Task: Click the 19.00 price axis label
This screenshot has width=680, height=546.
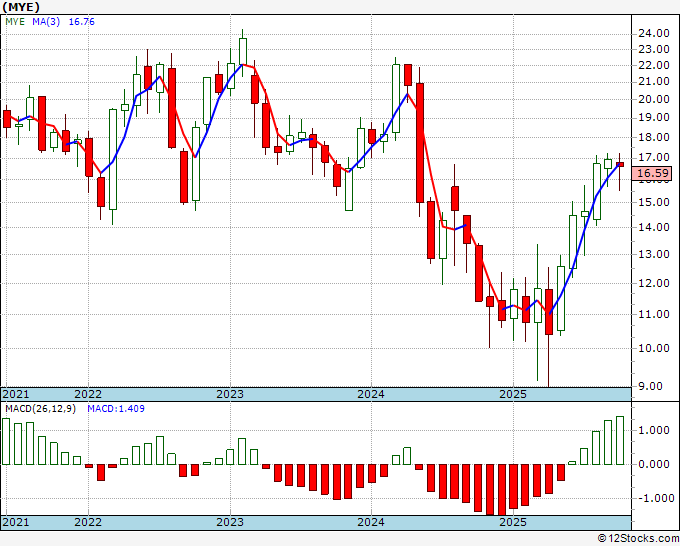Action: [654, 118]
